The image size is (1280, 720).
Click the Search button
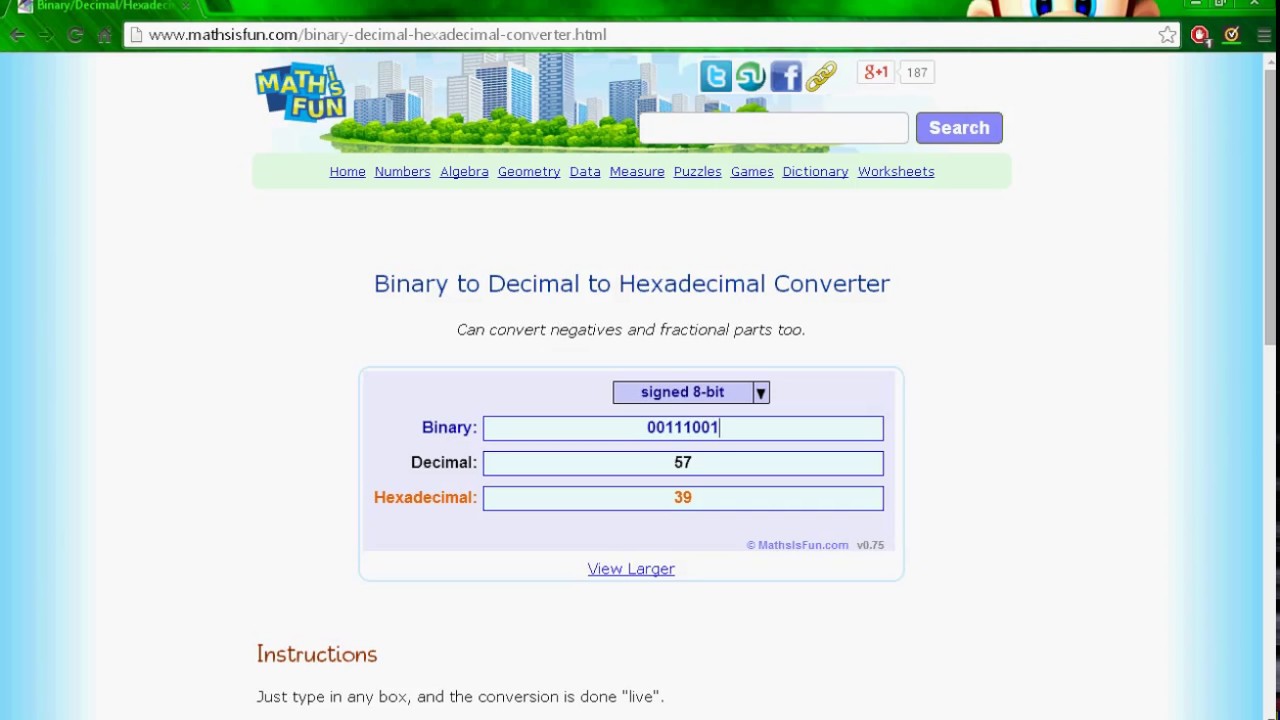coord(959,128)
